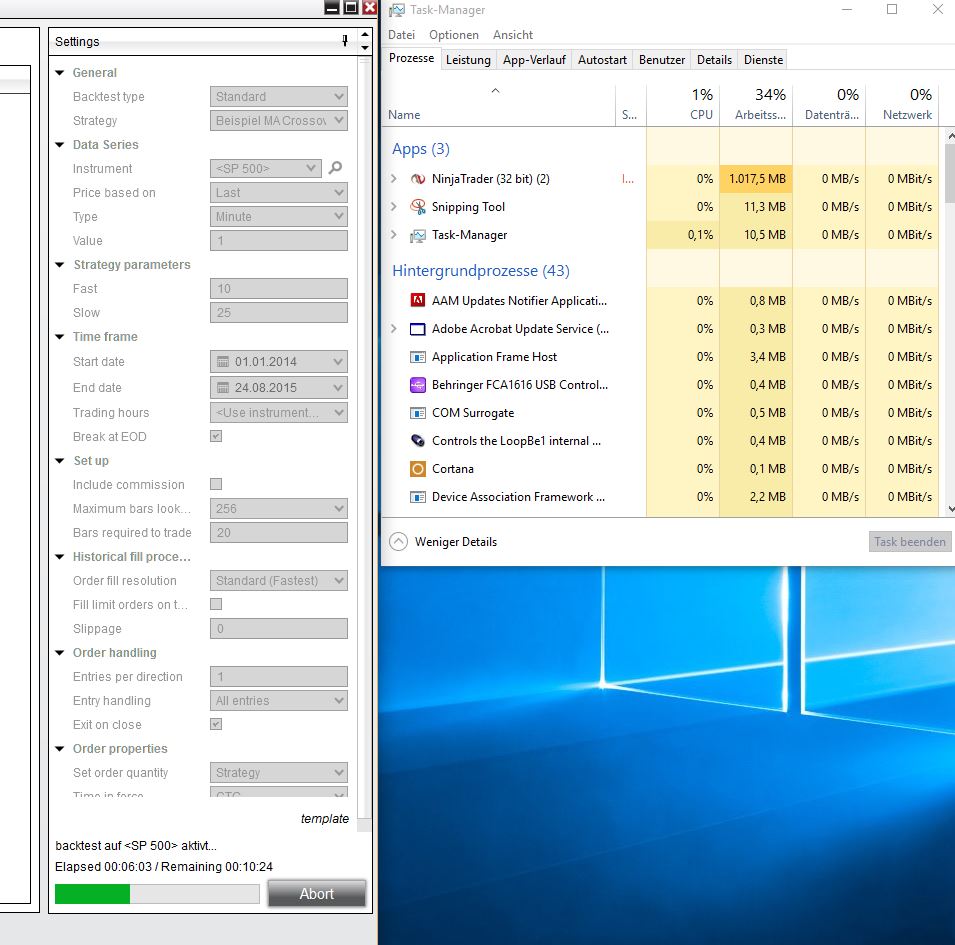Expand the Snipping Tool process group
Screen dimensions: 955x945
coord(394,206)
